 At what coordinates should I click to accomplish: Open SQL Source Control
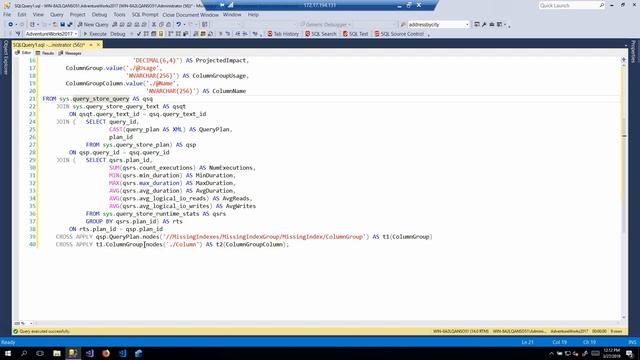[399, 34]
